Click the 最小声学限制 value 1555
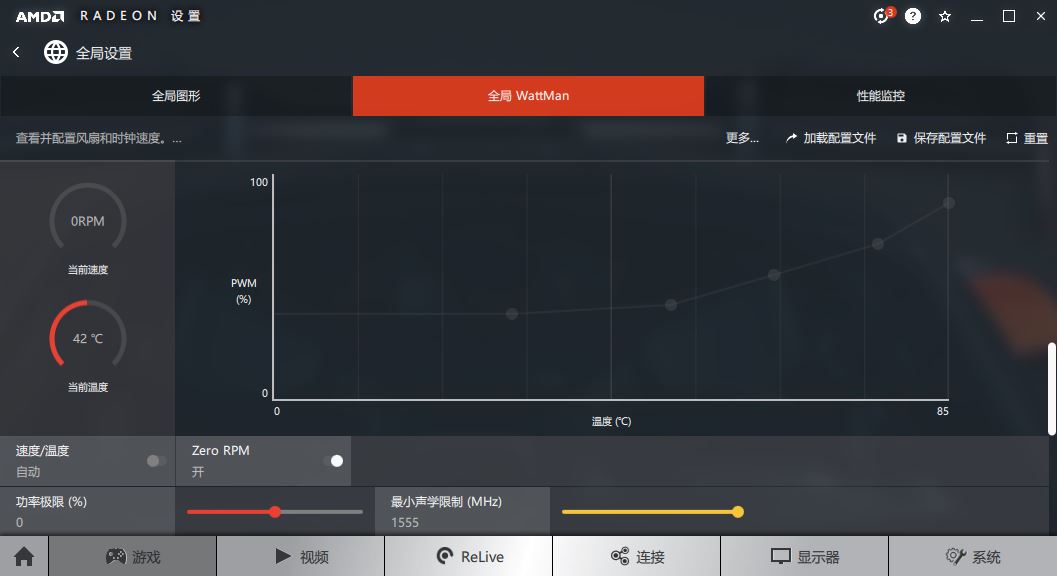 point(405,522)
